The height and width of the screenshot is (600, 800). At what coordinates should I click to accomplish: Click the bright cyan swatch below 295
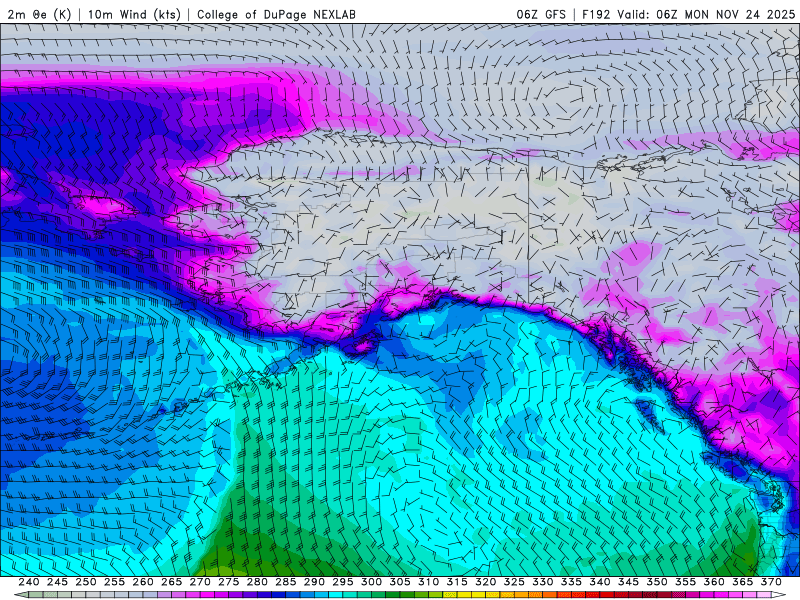point(336,595)
